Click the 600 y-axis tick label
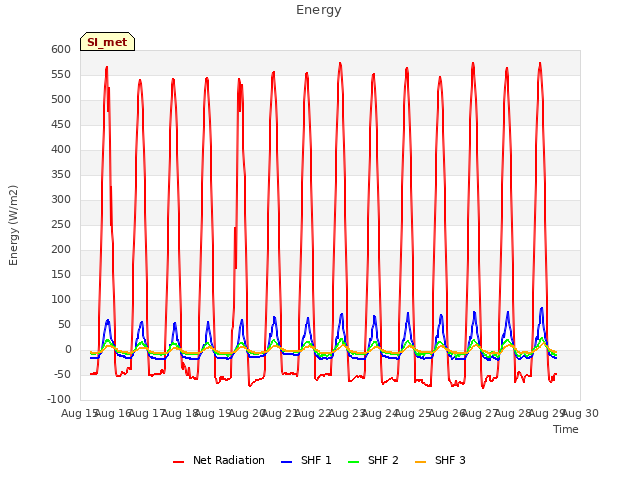This screenshot has height=480, width=640. tap(61, 49)
